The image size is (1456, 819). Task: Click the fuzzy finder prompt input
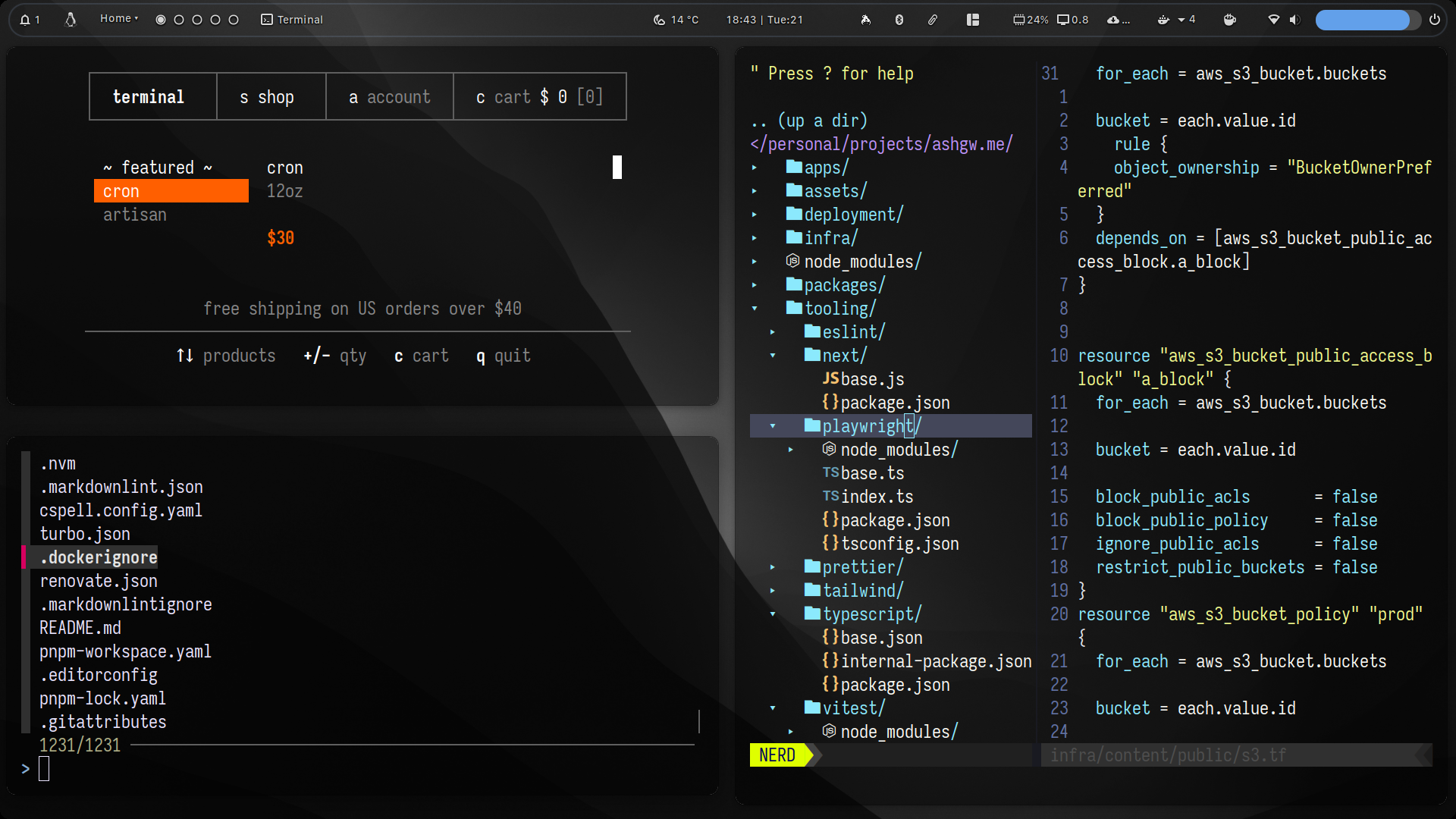point(44,768)
